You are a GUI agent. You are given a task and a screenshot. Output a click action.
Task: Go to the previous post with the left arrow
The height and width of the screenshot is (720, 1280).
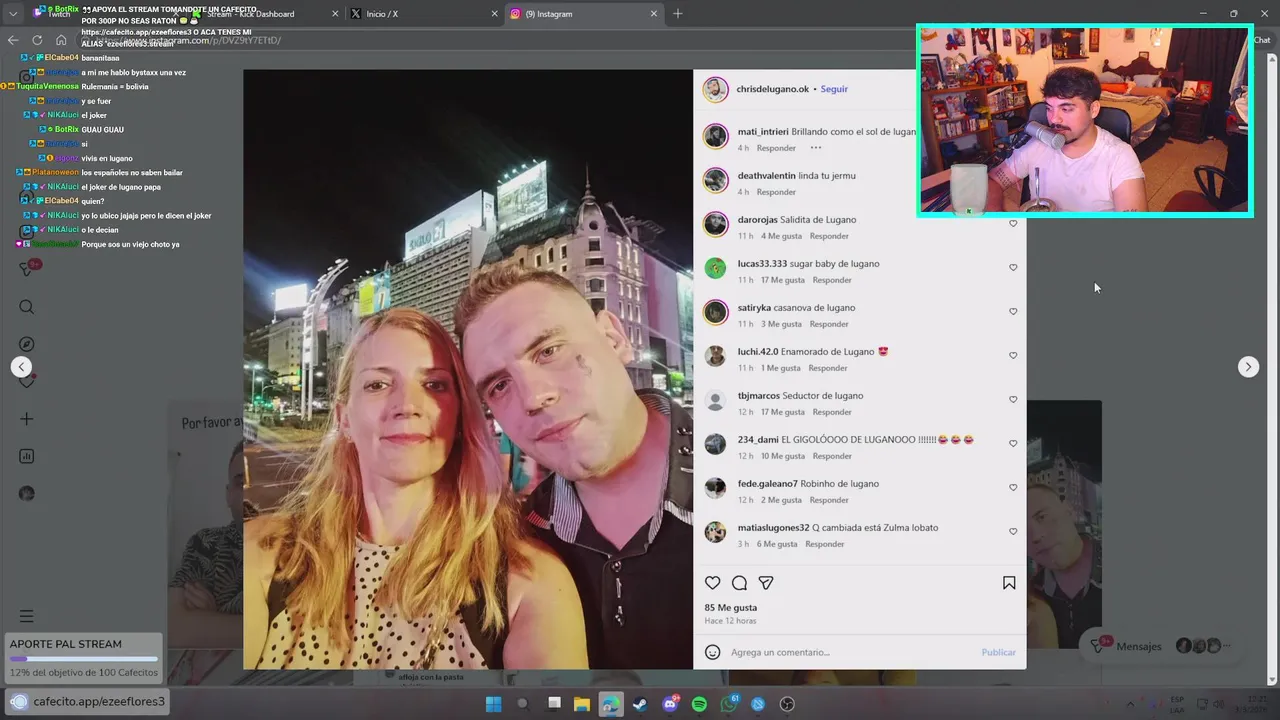21,367
